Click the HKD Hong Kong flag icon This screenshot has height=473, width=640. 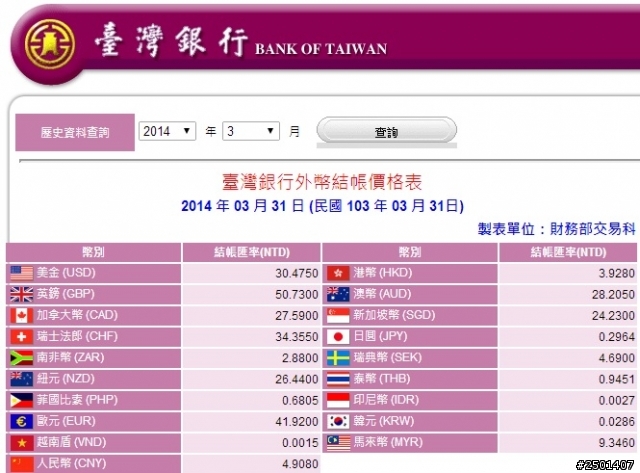(x=338, y=273)
